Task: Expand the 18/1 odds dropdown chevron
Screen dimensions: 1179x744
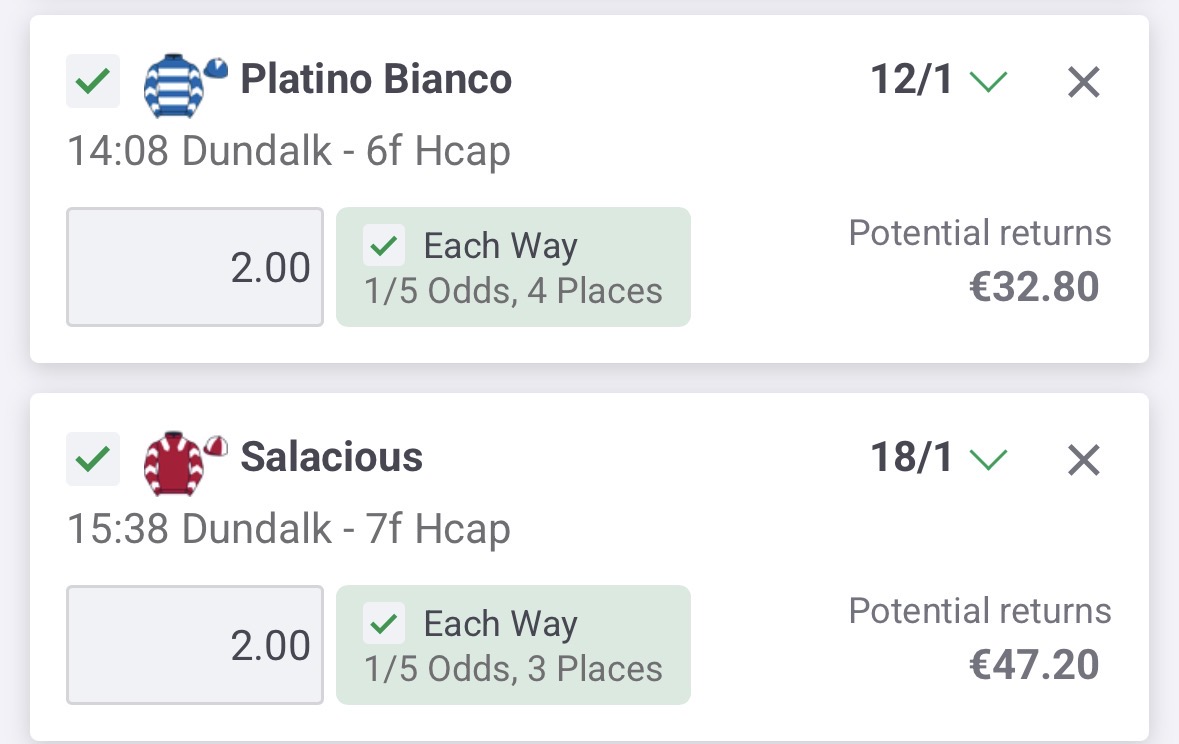Action: (988, 460)
